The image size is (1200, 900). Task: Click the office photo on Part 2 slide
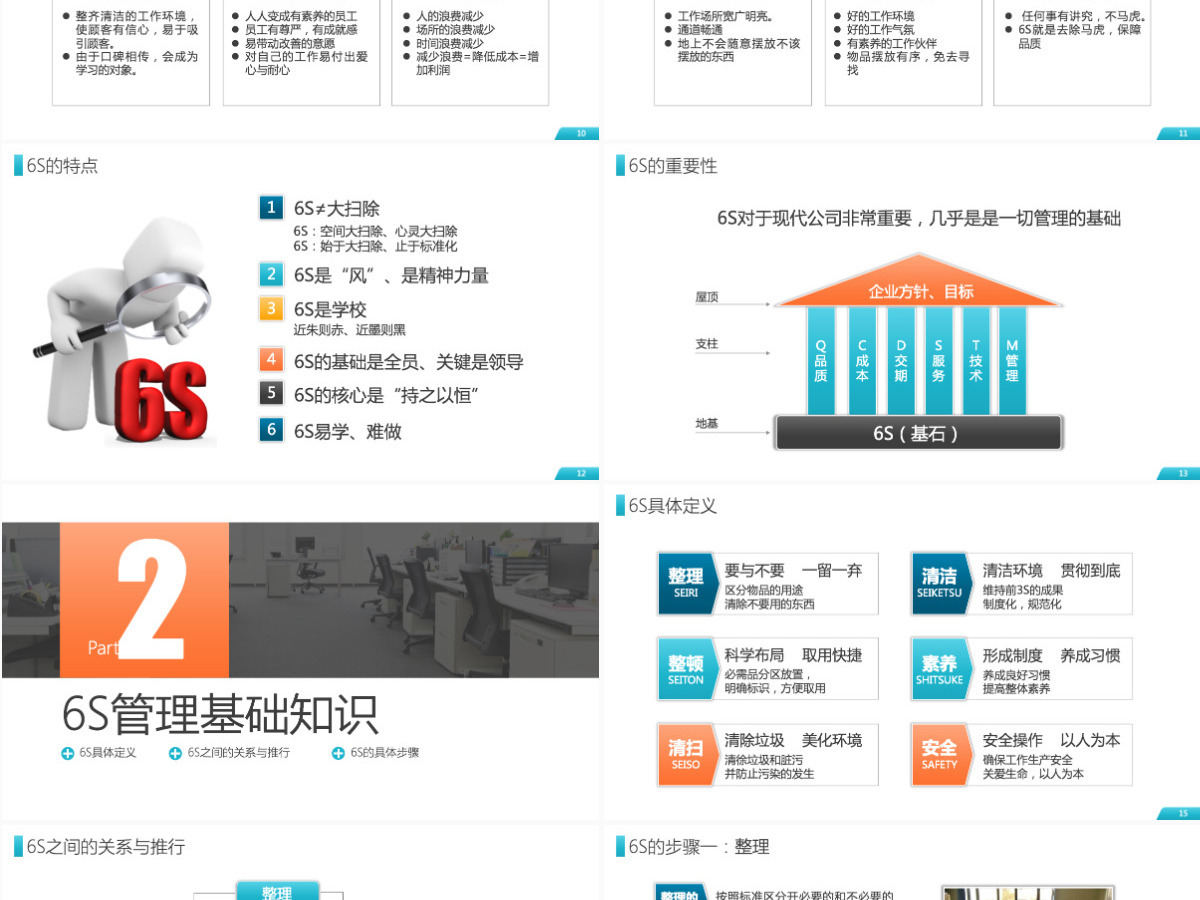pos(414,600)
